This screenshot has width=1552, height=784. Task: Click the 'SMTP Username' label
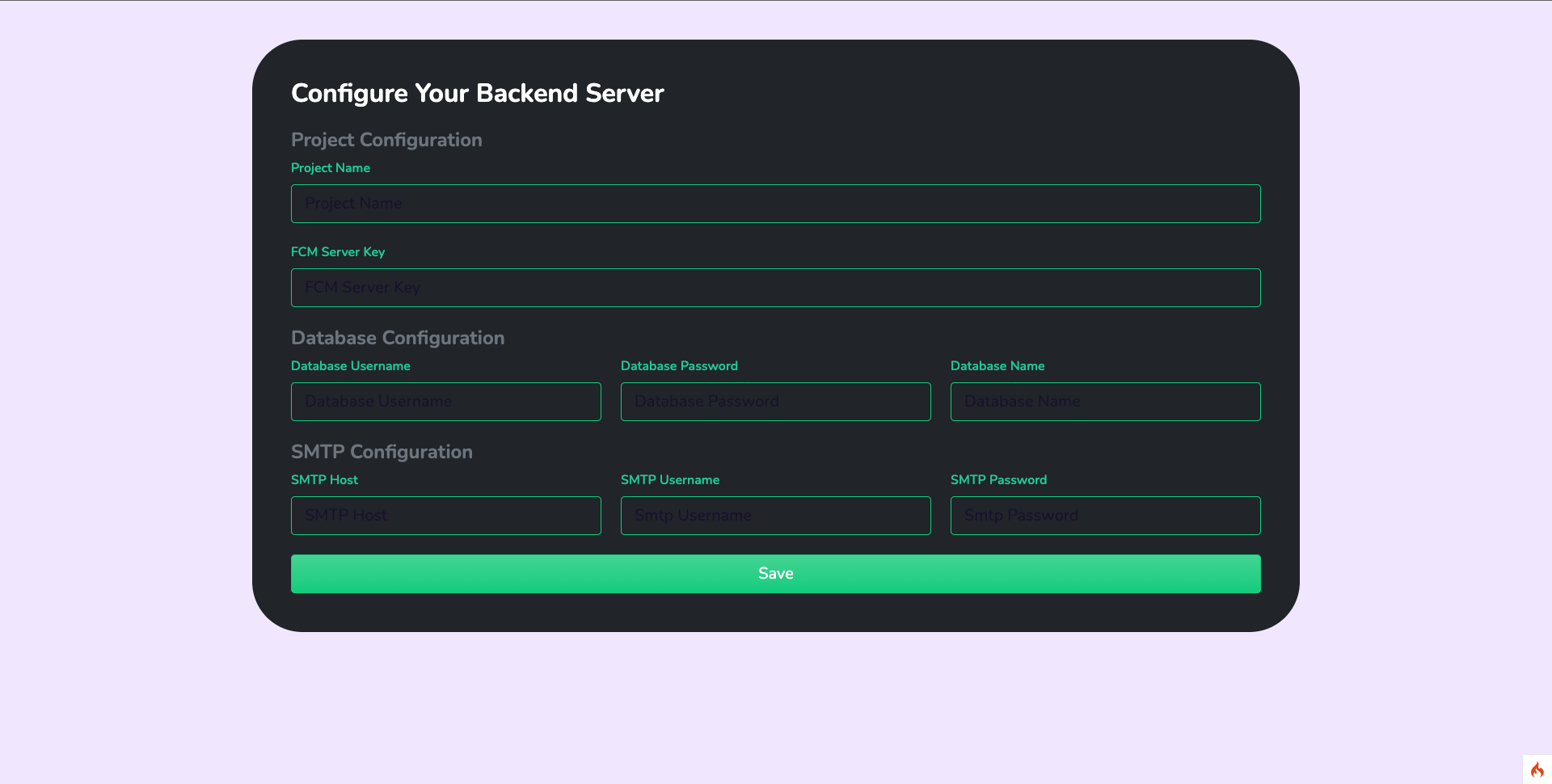click(x=670, y=480)
